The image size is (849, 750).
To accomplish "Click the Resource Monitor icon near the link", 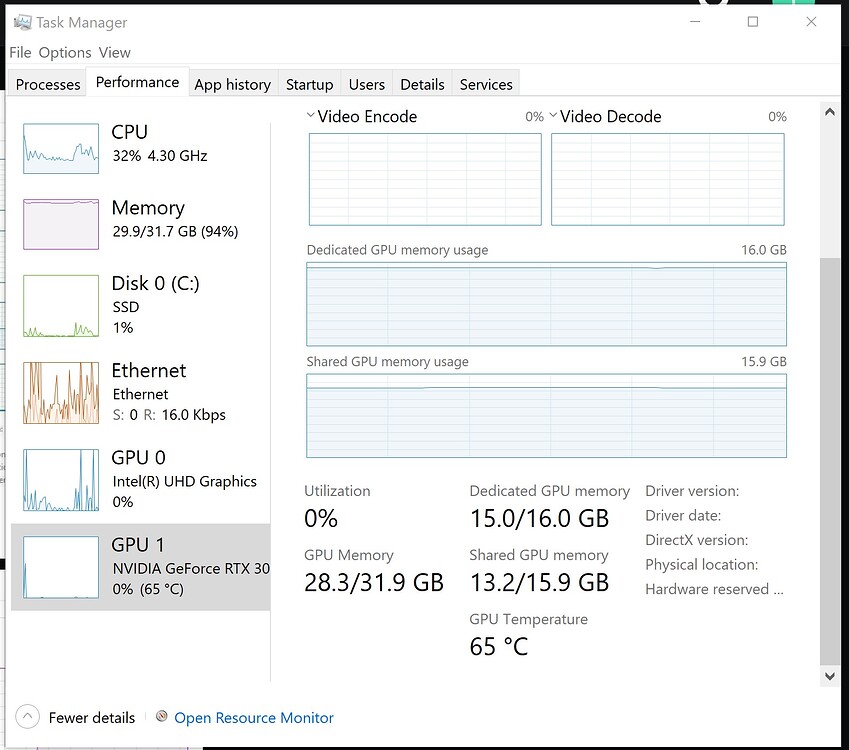I will [x=161, y=717].
